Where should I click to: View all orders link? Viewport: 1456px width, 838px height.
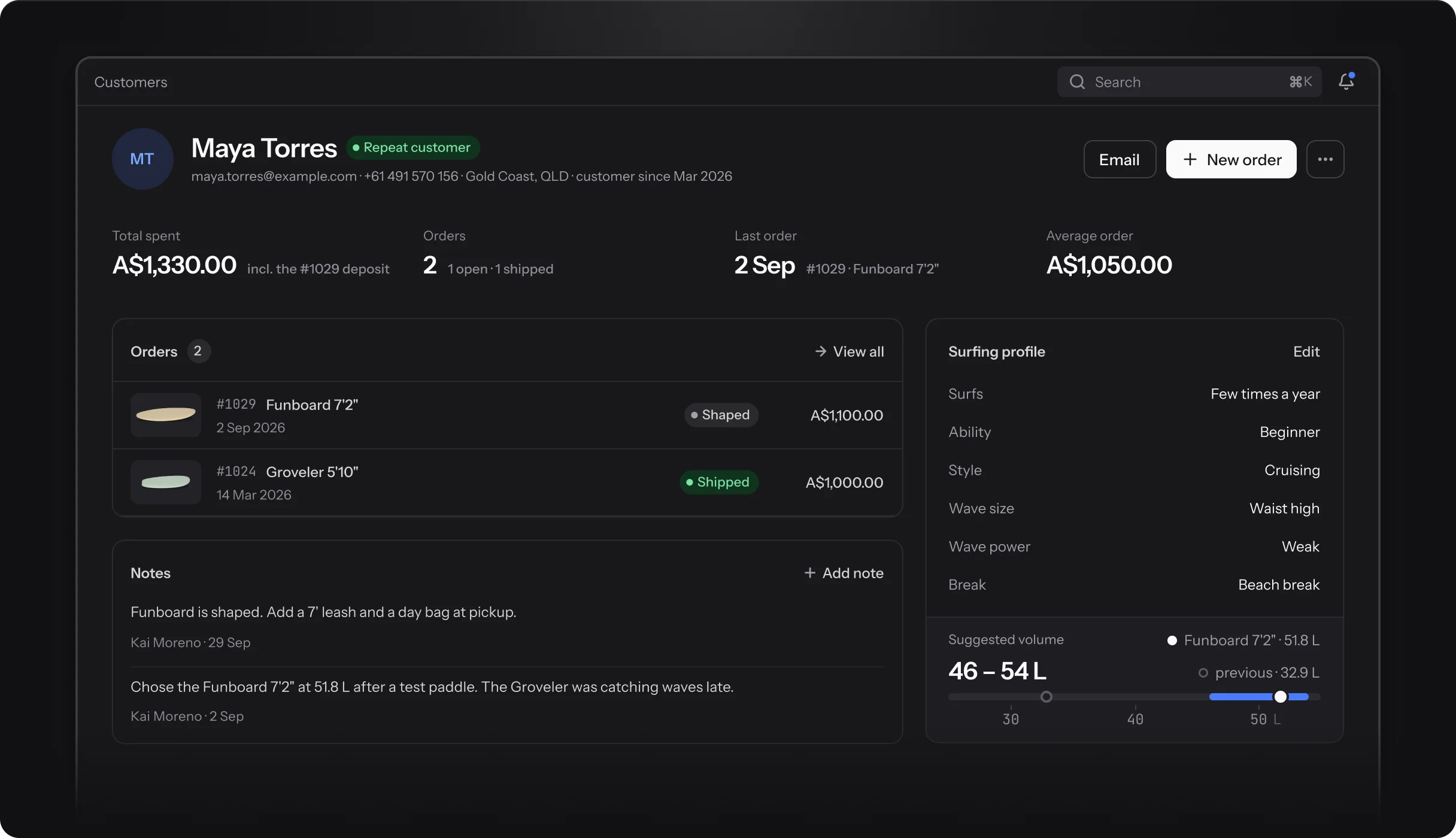(850, 351)
